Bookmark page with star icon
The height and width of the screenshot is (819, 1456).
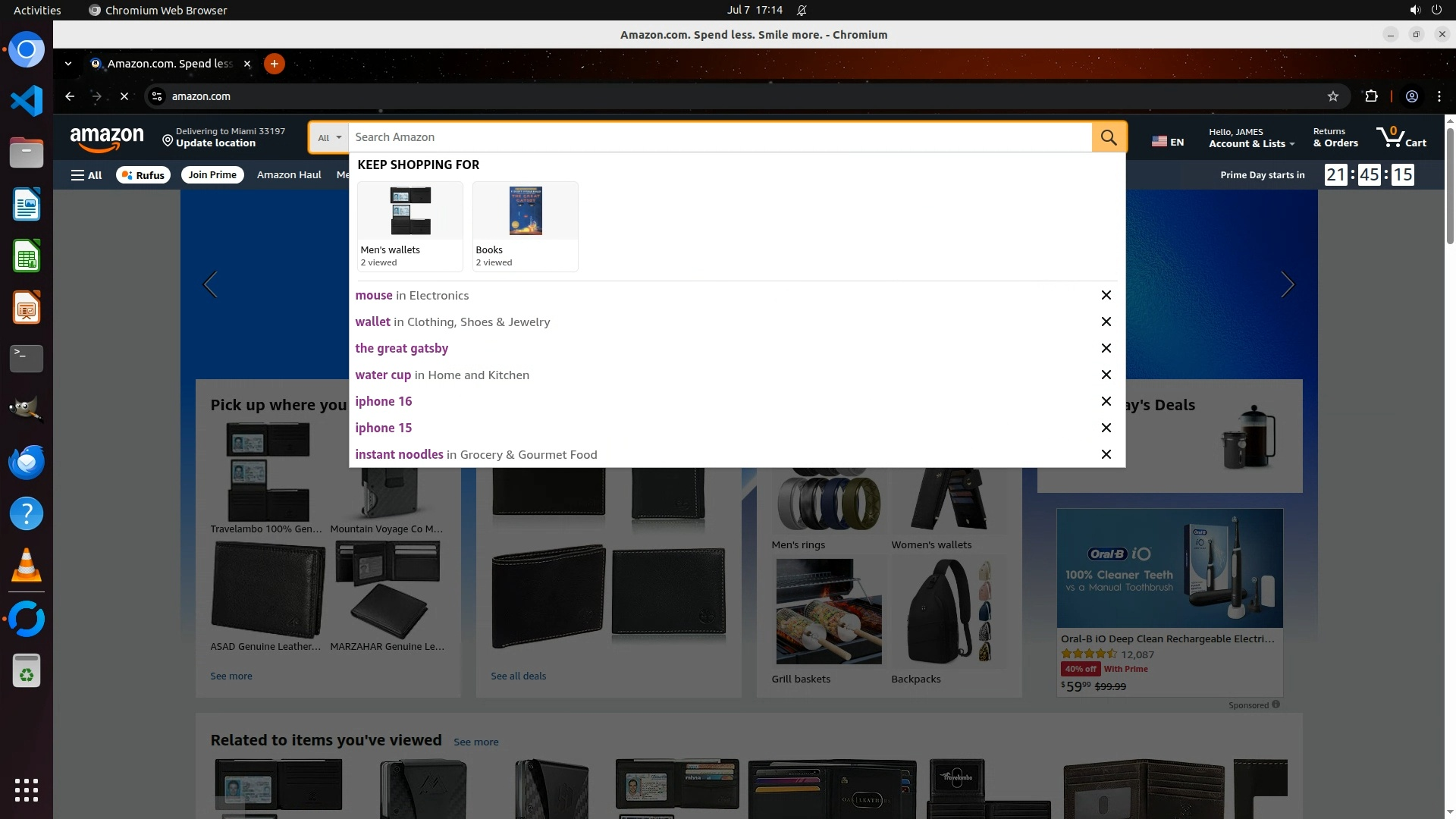tap(1332, 96)
